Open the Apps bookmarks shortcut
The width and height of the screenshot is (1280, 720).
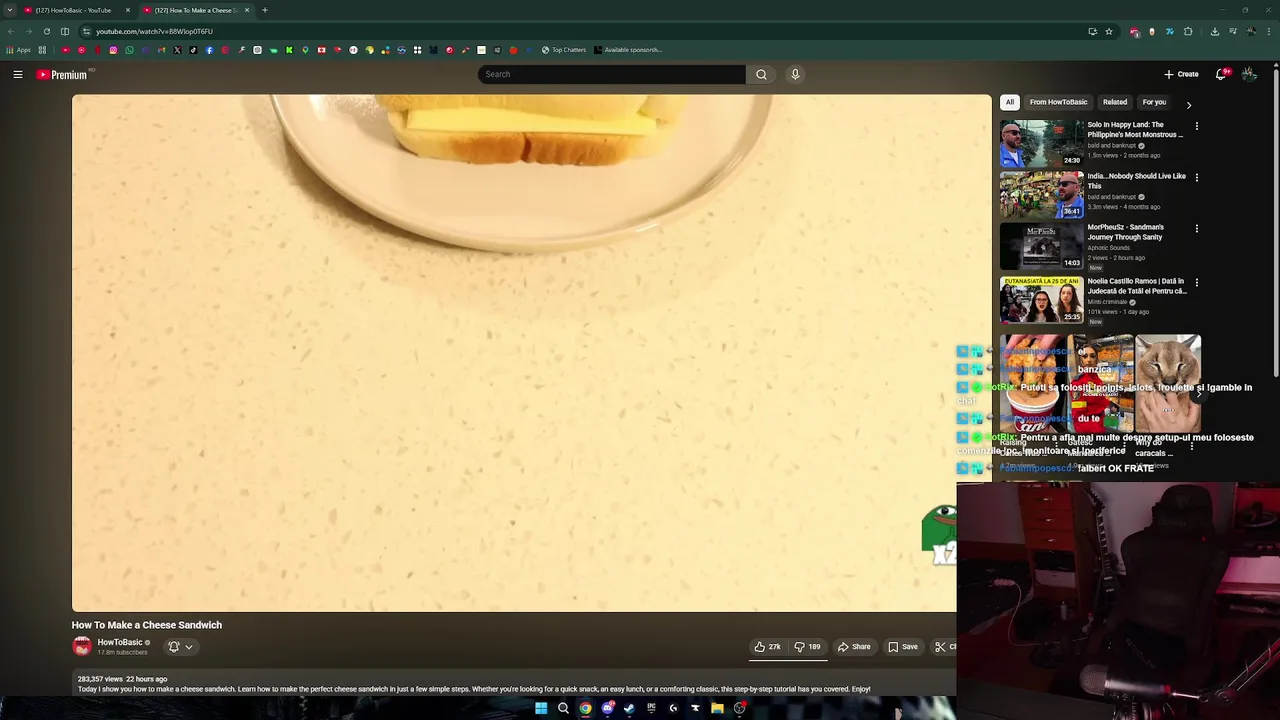(x=18, y=50)
